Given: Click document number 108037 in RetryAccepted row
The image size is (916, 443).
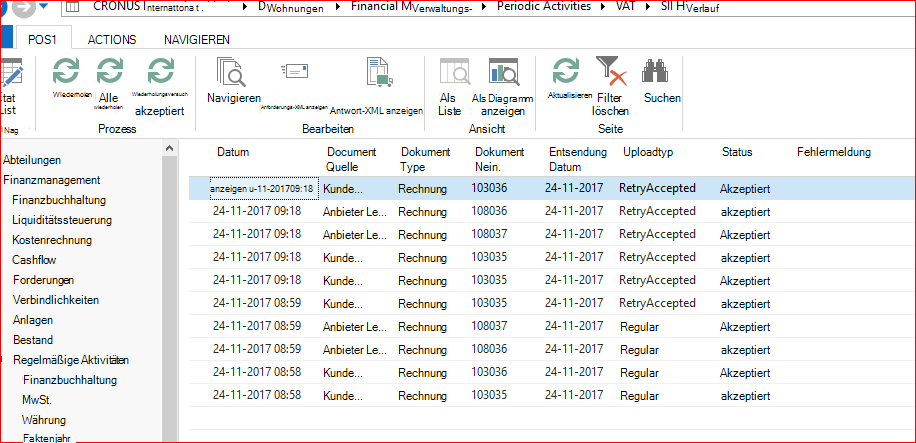Looking at the screenshot, I should (x=490, y=234).
